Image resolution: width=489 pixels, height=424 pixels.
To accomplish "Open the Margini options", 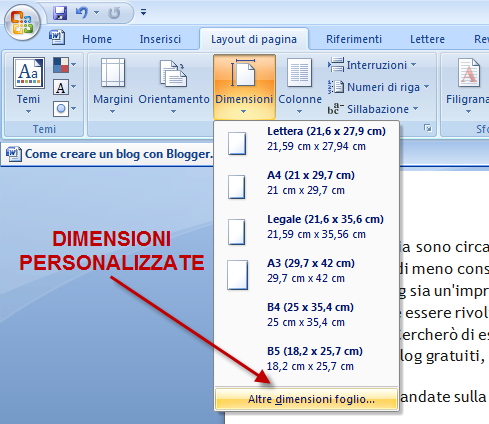I will [113, 86].
